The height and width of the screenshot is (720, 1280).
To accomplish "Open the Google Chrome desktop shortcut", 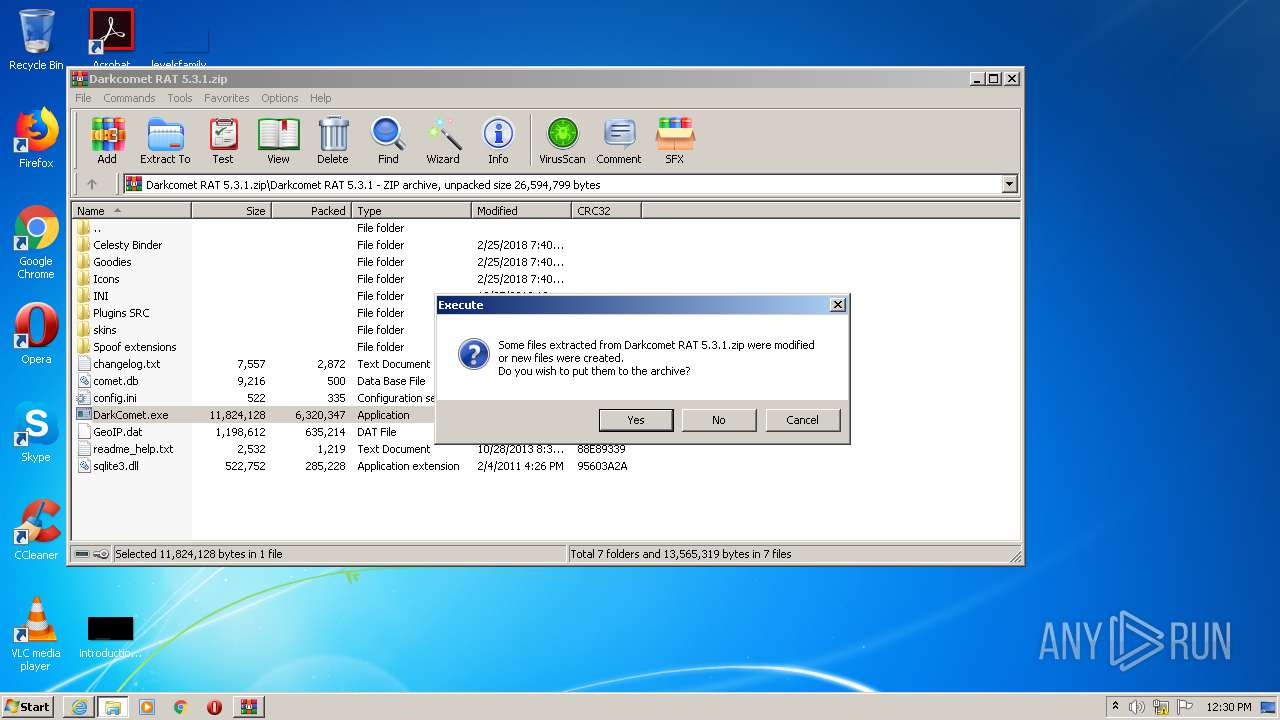I will pos(36,242).
